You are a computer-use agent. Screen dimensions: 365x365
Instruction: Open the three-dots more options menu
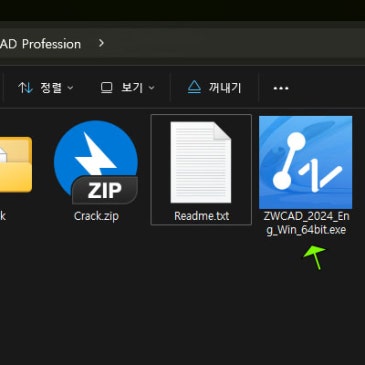(x=281, y=88)
